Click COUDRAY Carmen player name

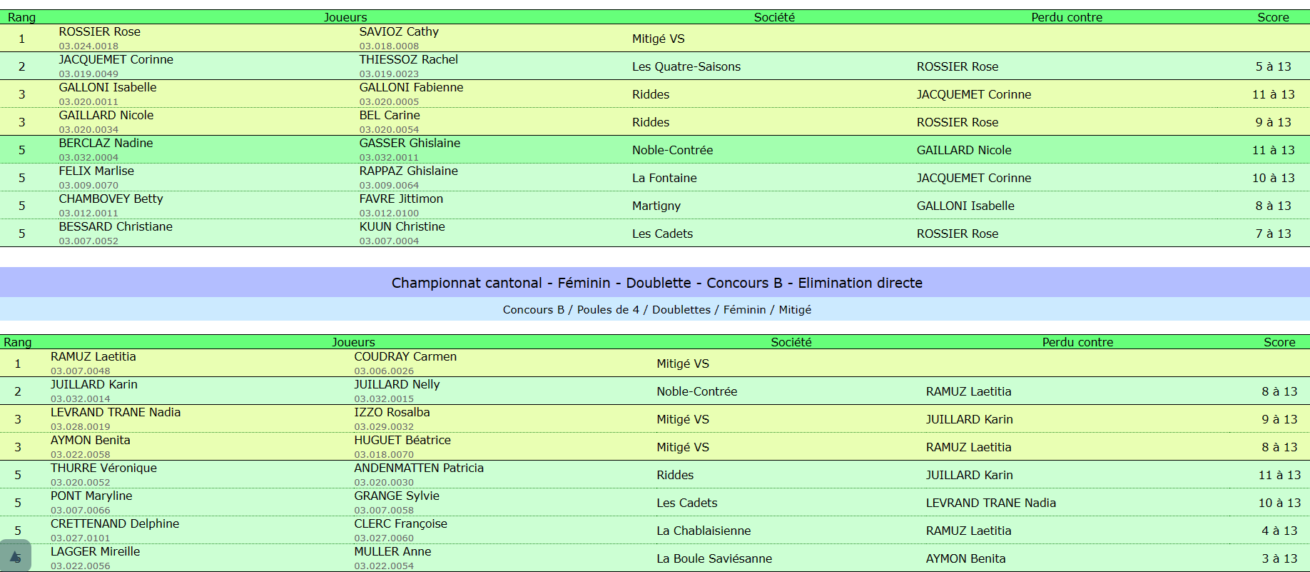405,357
